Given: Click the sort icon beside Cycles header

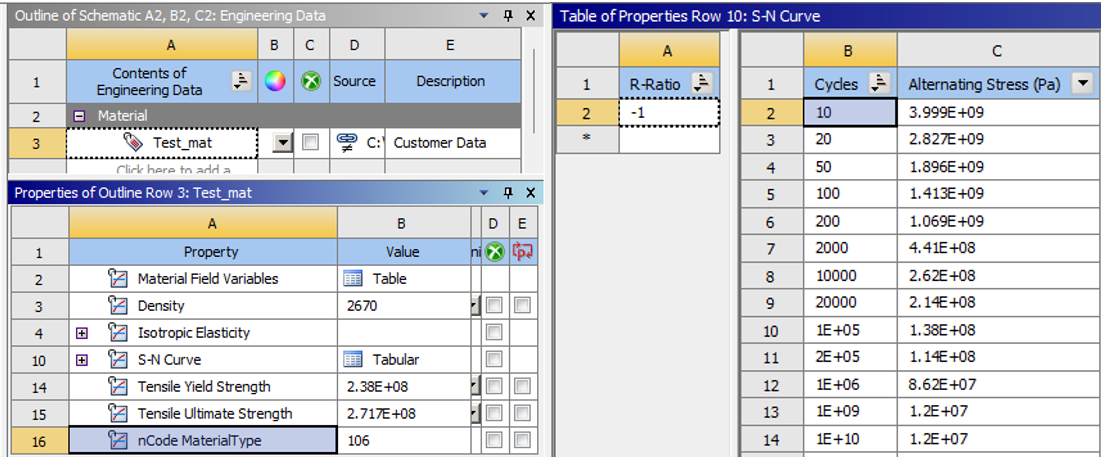Looking at the screenshot, I should (881, 84).
